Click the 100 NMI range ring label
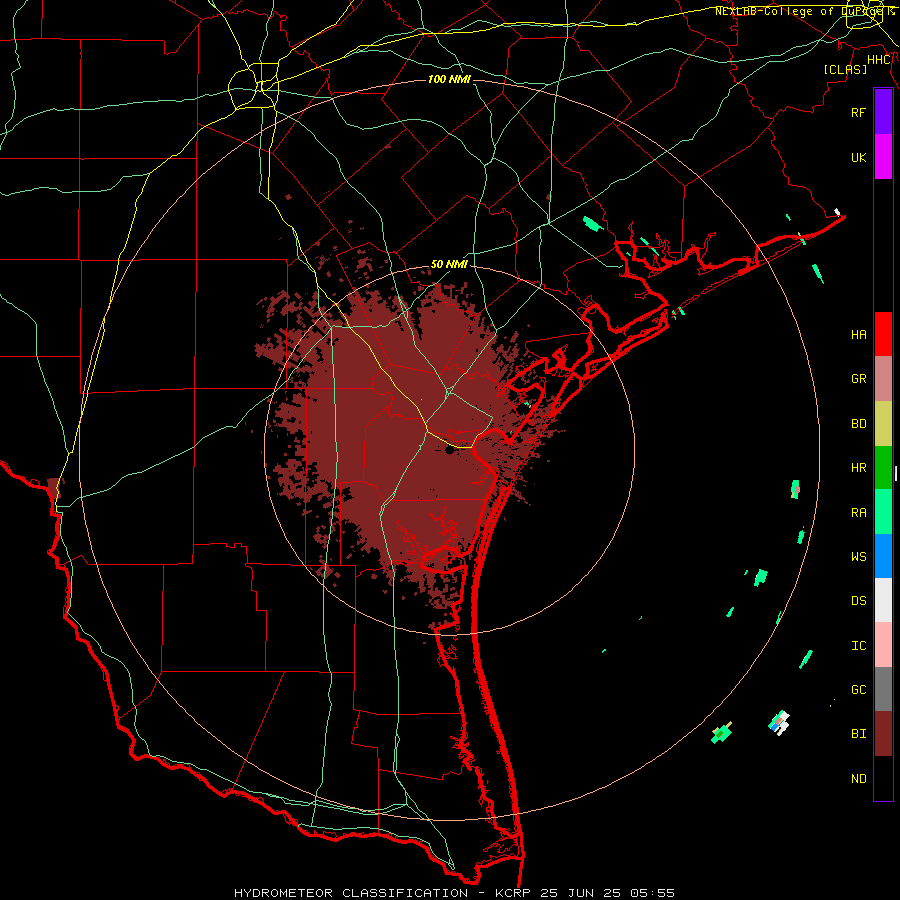This screenshot has height=900, width=900. (449, 79)
